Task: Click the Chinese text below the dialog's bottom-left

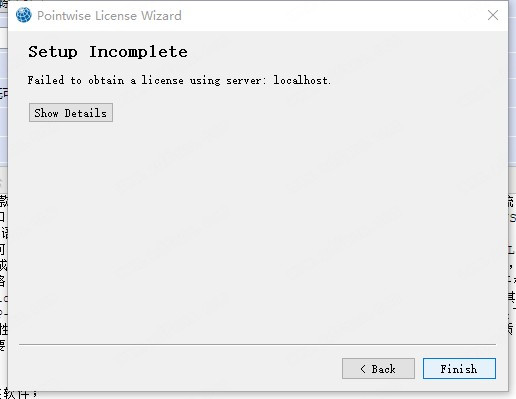Action: (x=18, y=395)
